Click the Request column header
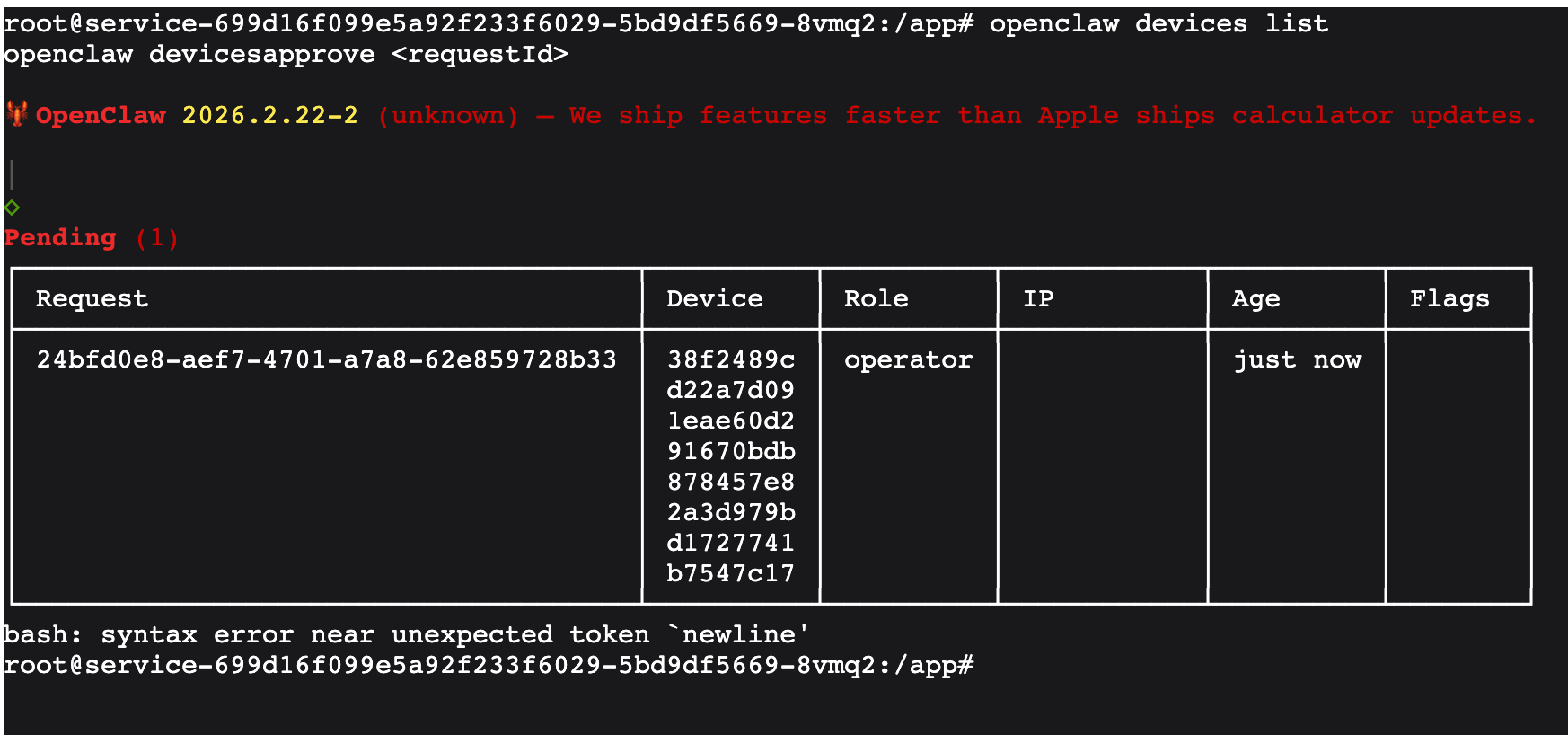 tap(92, 299)
